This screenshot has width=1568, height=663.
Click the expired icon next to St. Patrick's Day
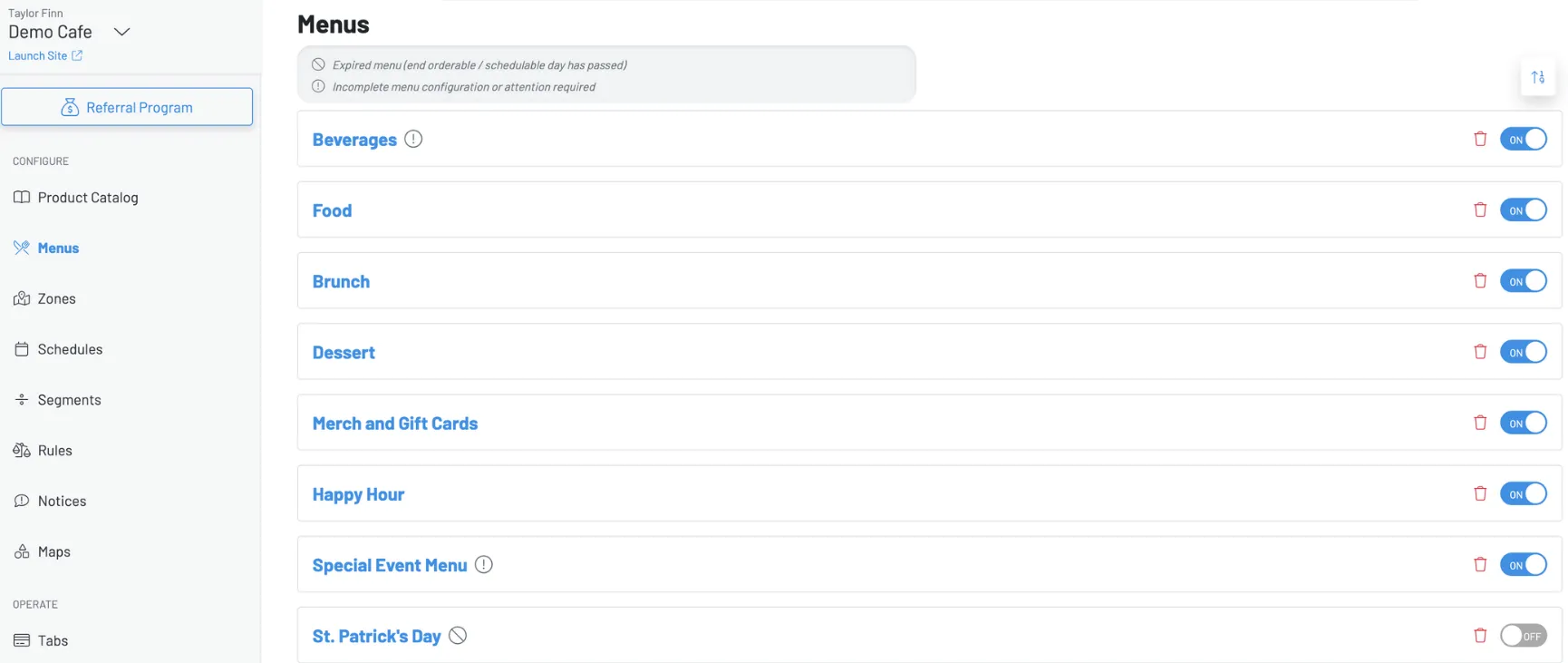[458, 636]
